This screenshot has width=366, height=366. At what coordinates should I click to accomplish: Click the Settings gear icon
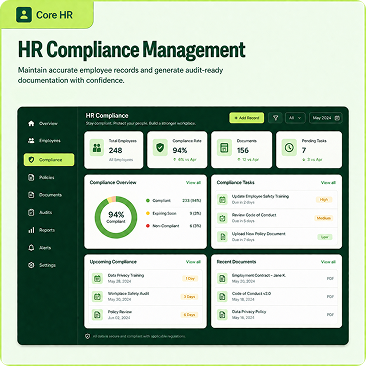31,265
